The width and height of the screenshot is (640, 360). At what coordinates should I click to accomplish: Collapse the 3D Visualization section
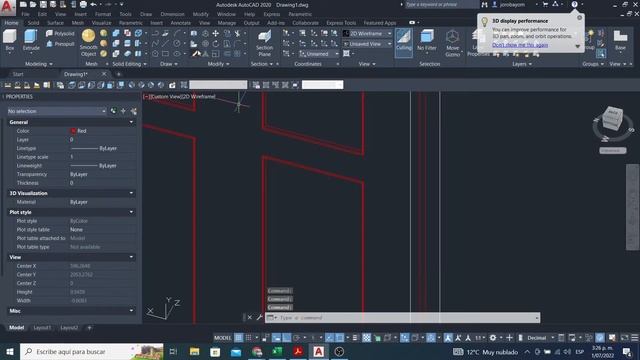point(131,193)
